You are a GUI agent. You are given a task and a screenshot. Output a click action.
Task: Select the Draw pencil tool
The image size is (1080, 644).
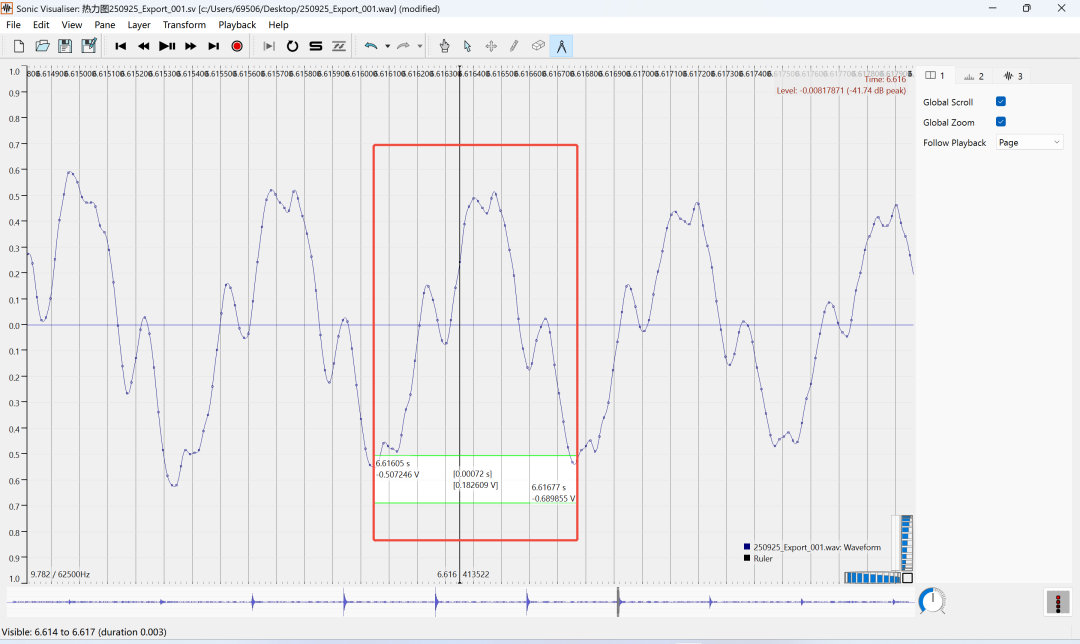[x=515, y=46]
